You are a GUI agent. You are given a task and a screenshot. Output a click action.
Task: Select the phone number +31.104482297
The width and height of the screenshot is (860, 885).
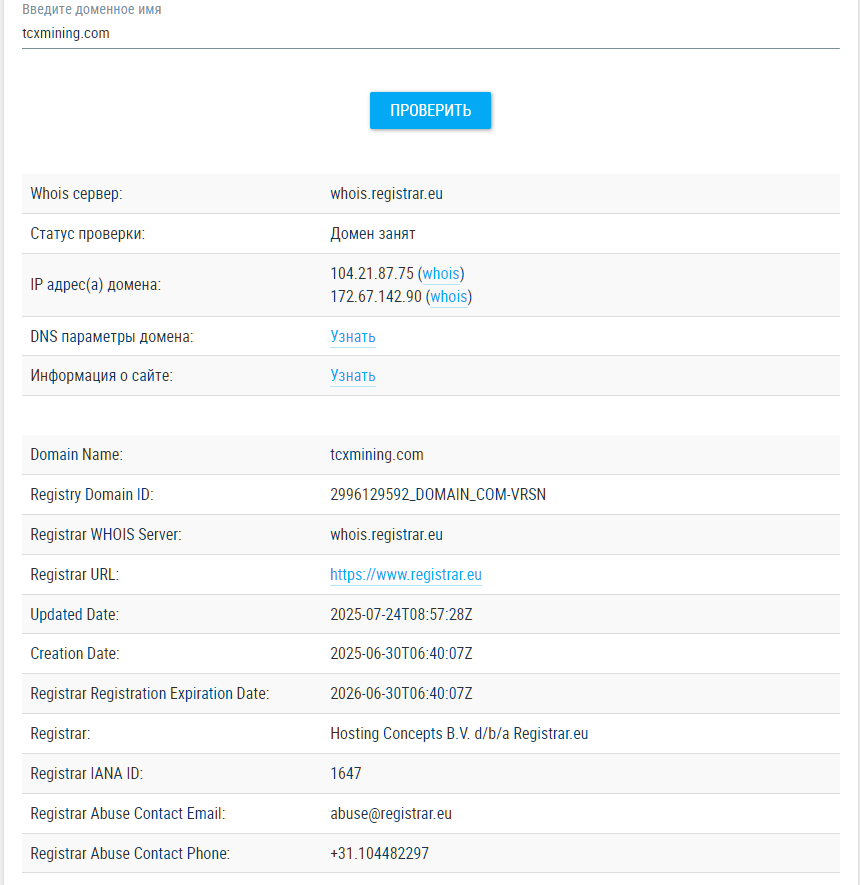pos(379,853)
